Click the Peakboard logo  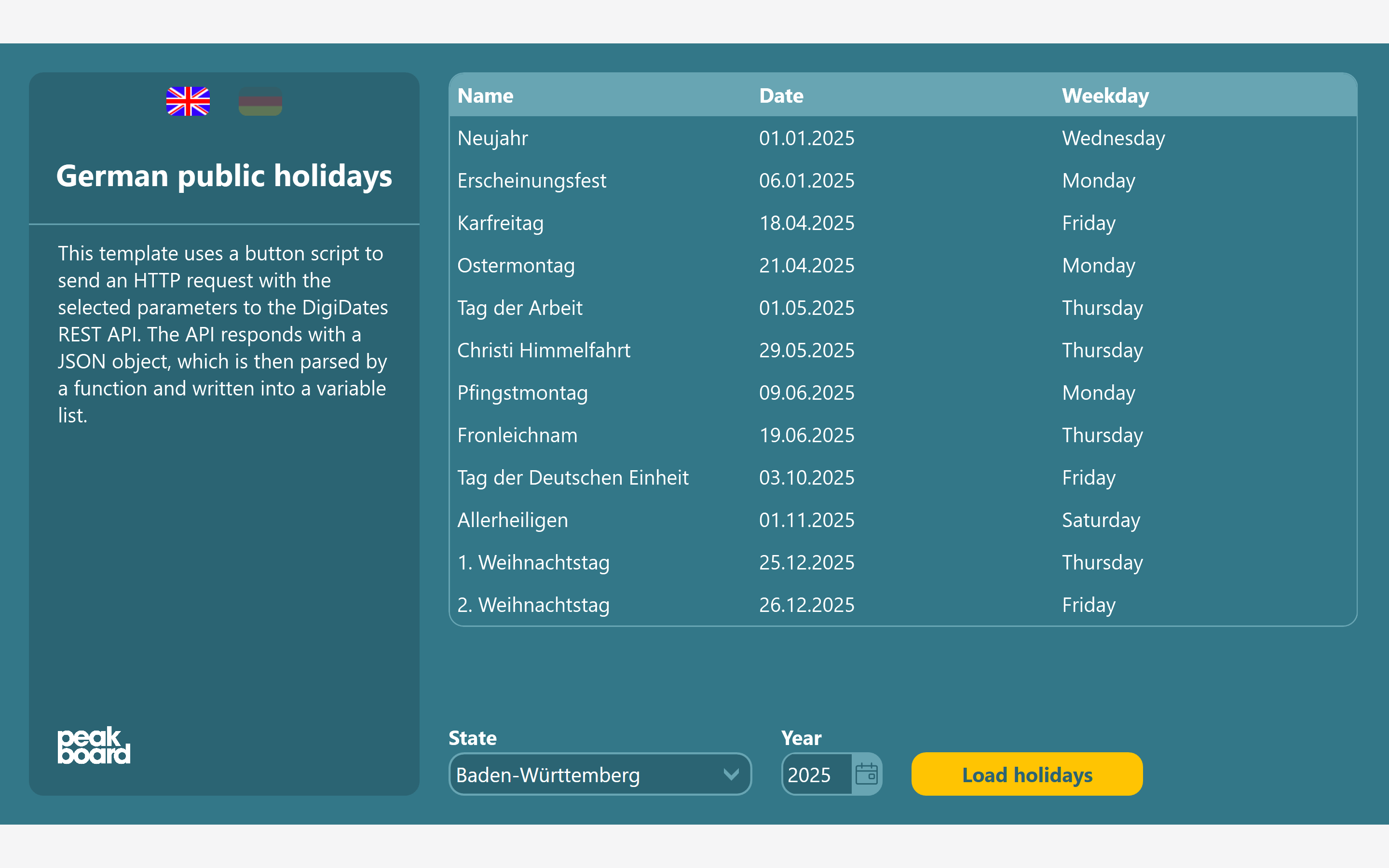tap(94, 745)
